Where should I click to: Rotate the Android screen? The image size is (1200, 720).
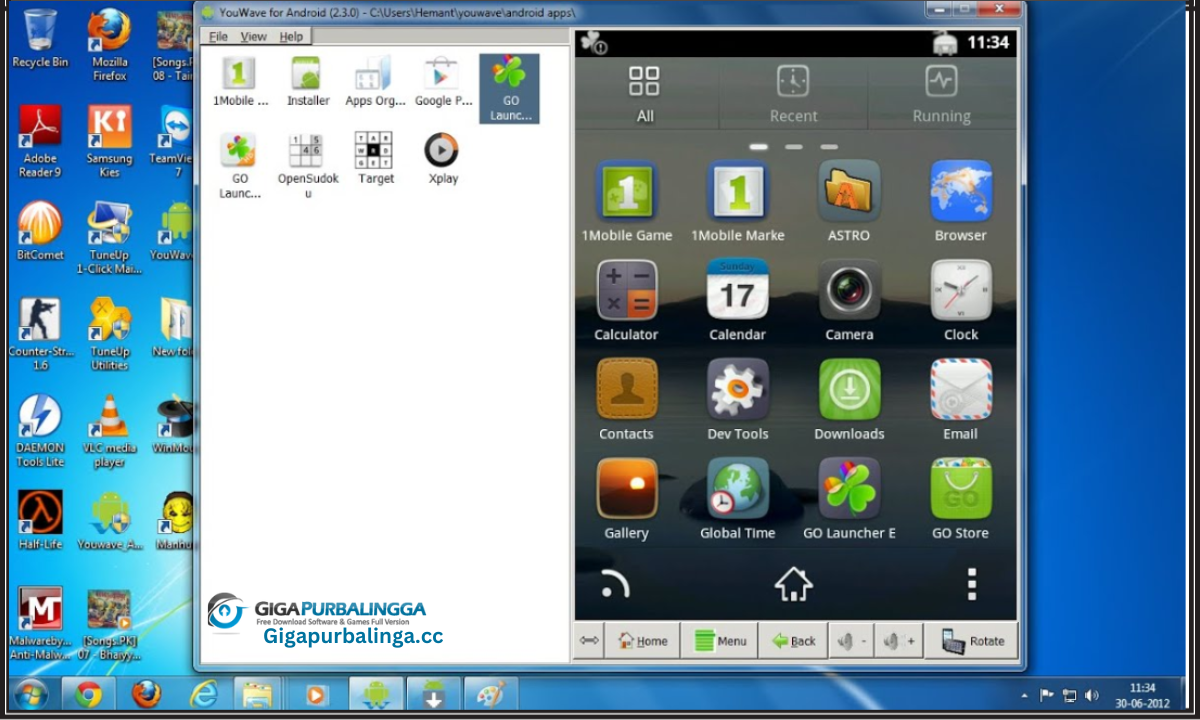tap(970, 641)
